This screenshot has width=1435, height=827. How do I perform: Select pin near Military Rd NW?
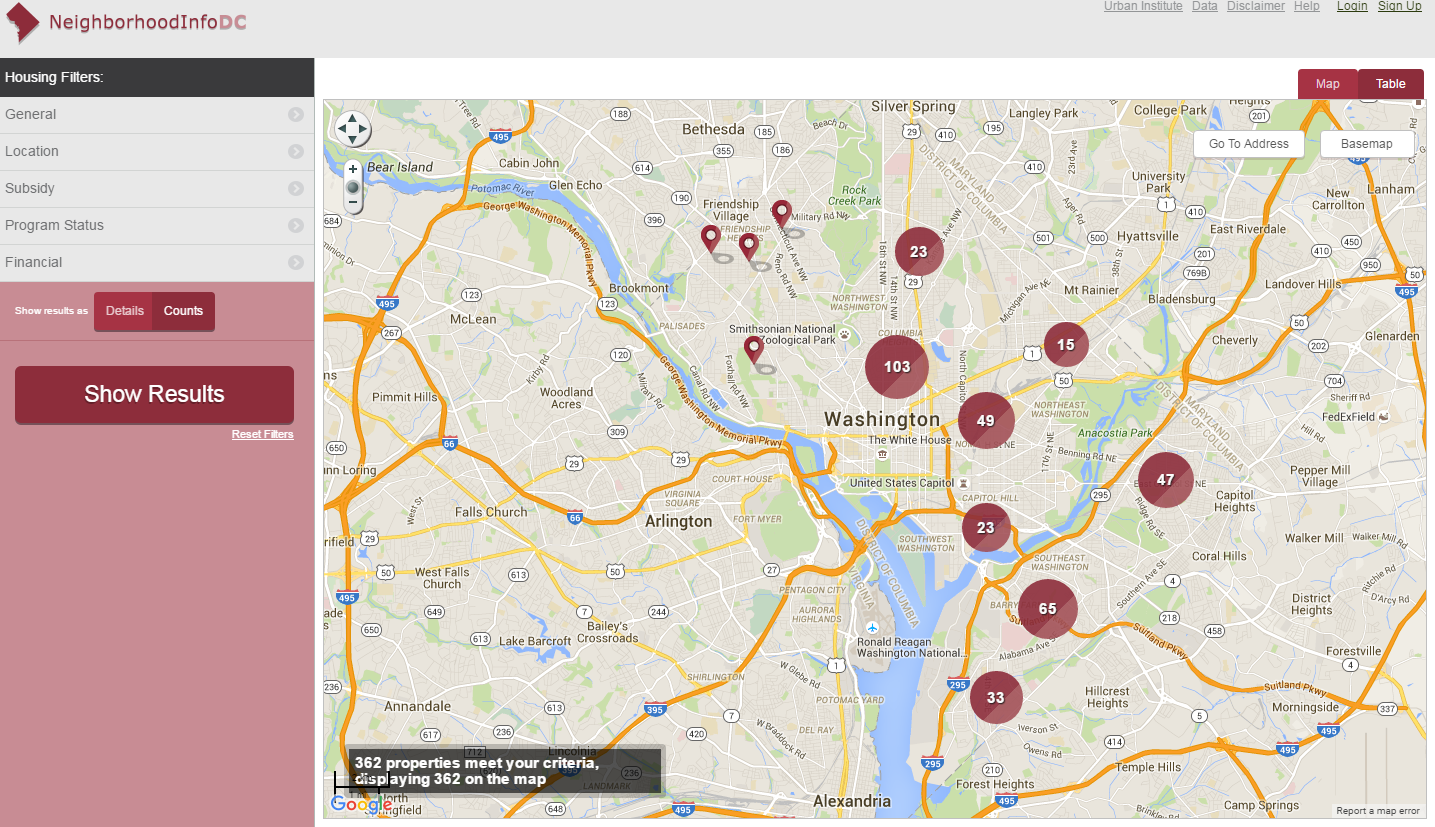tap(781, 214)
